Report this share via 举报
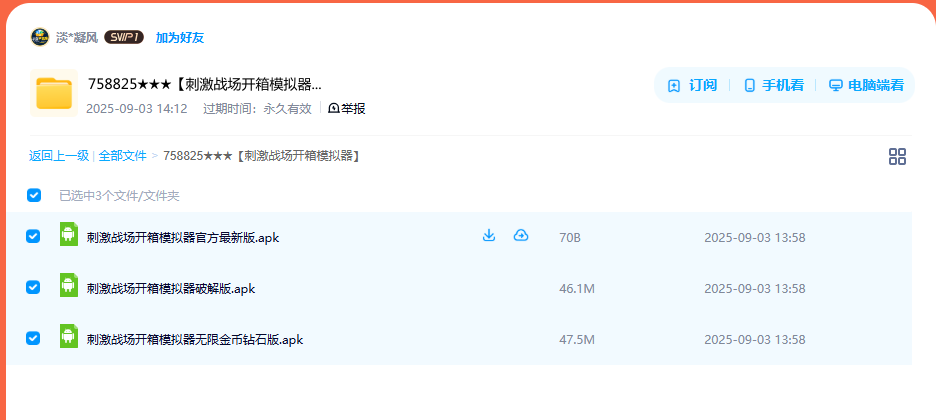Image resolution: width=936 pixels, height=420 pixels. pos(347,109)
